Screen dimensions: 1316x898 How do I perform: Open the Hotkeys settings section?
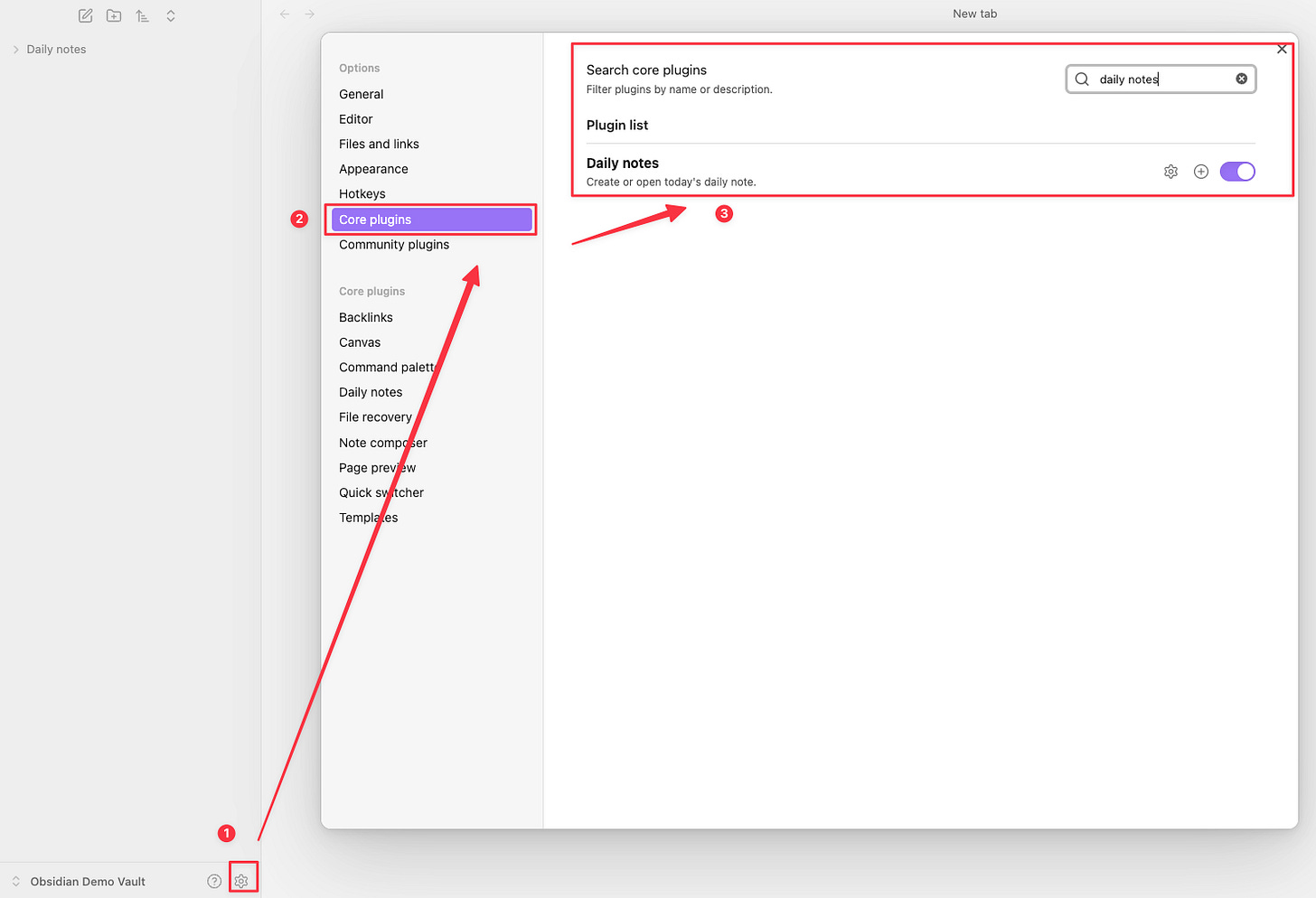[362, 193]
